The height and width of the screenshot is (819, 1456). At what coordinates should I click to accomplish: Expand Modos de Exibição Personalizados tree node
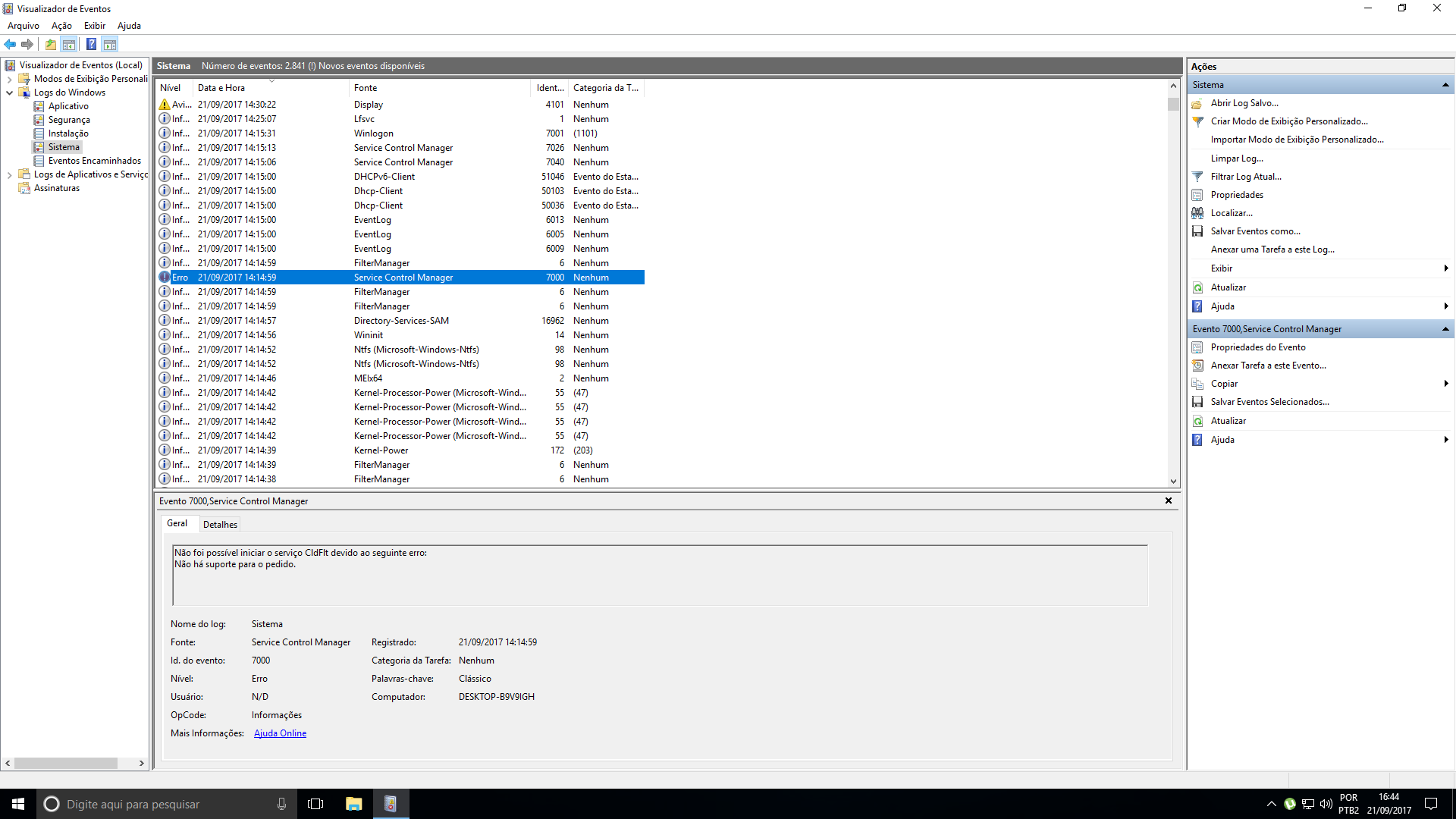pyautogui.click(x=9, y=79)
